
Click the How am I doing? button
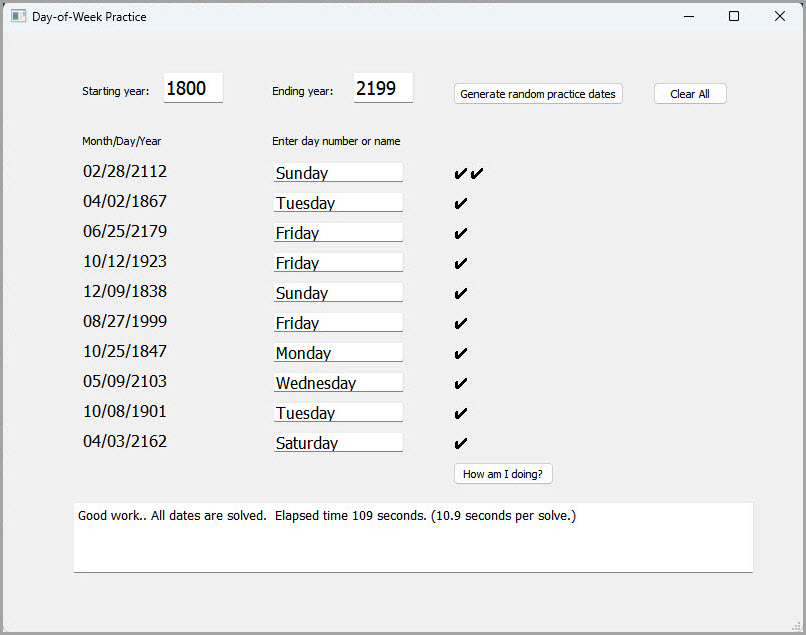tap(503, 474)
